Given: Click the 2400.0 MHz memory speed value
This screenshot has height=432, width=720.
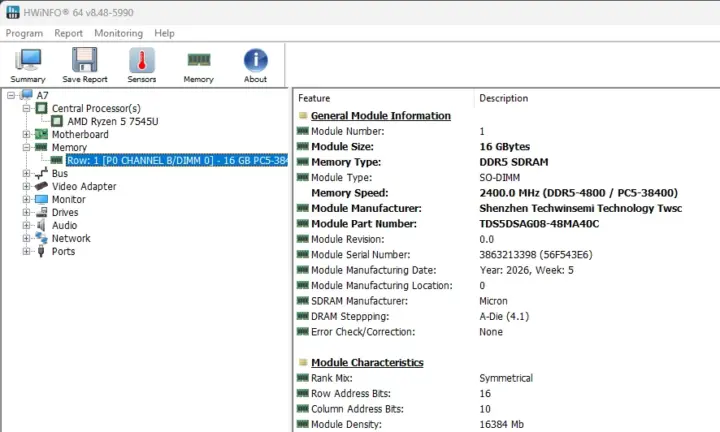Looking at the screenshot, I should (x=579, y=193).
